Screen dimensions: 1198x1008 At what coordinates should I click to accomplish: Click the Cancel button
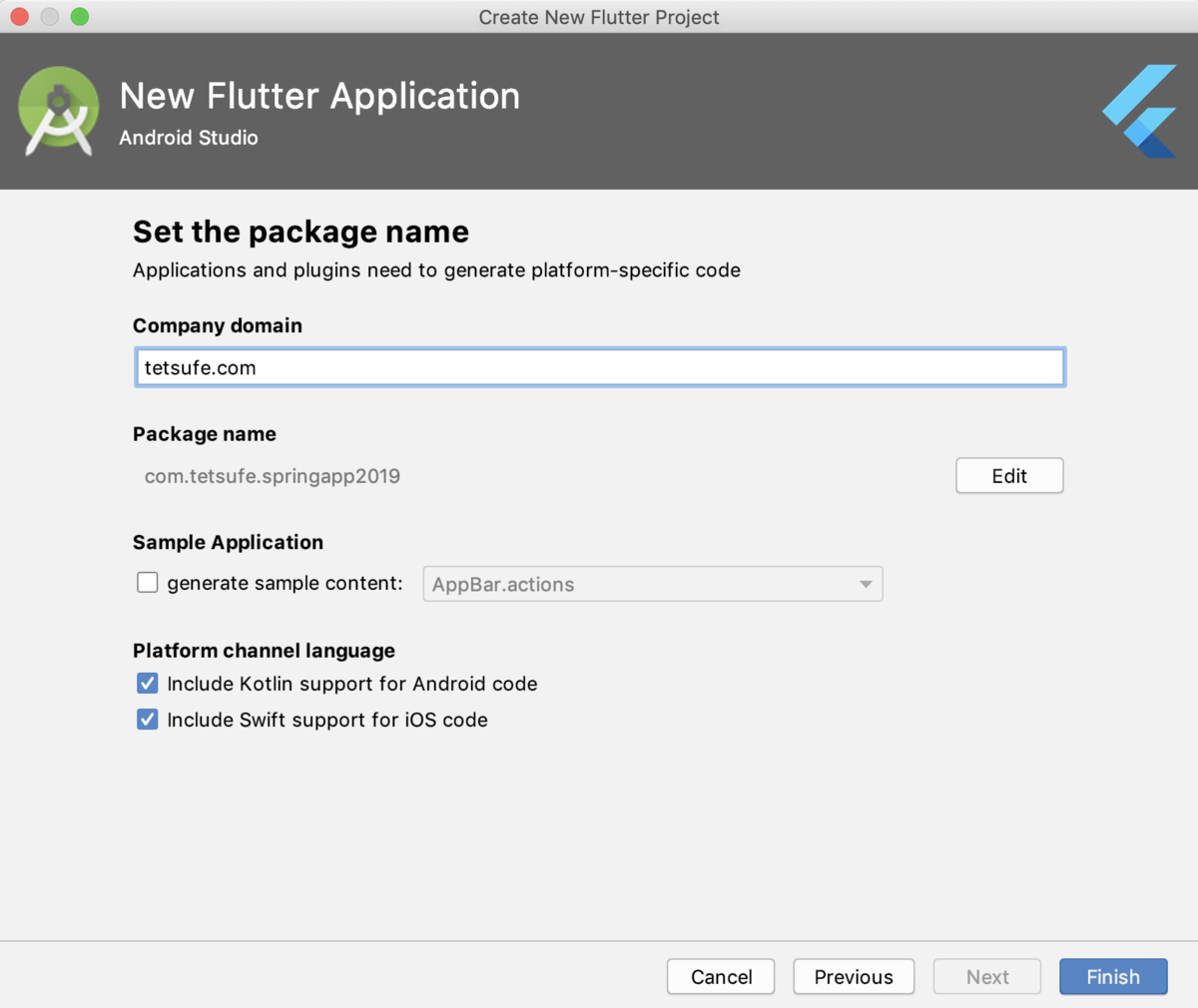(721, 977)
